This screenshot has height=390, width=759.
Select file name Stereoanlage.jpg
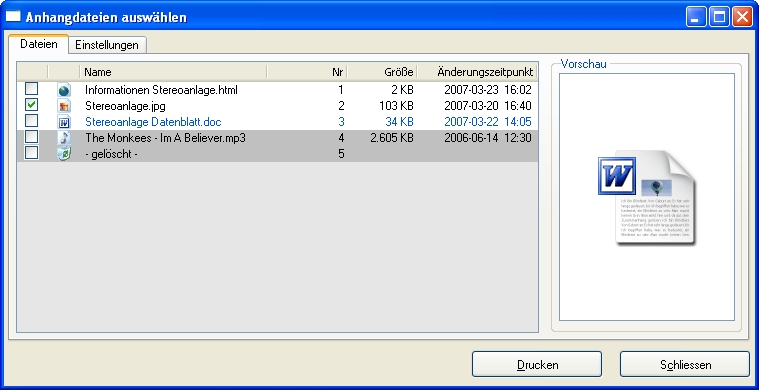[x=125, y=106]
